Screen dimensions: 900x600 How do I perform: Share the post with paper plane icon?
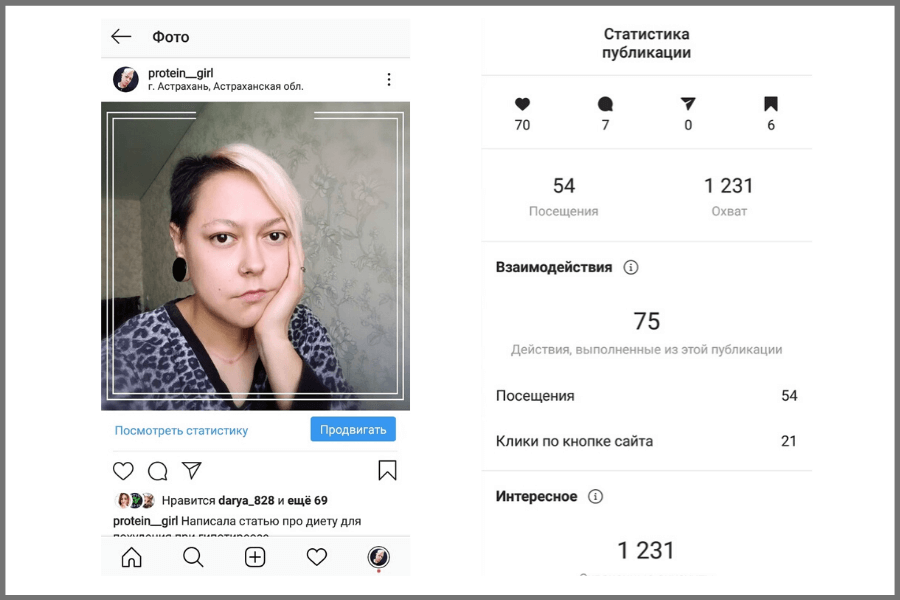point(192,470)
